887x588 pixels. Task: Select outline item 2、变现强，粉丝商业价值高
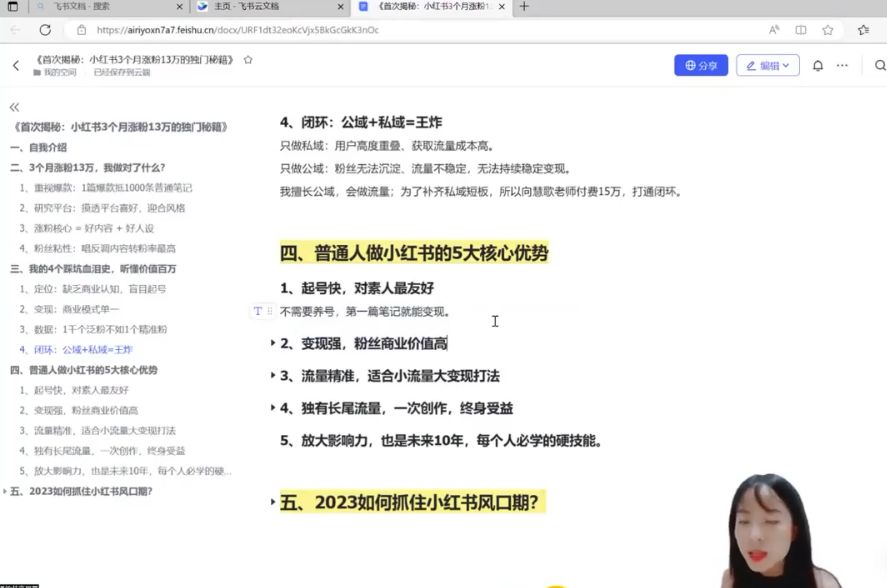pos(79,410)
